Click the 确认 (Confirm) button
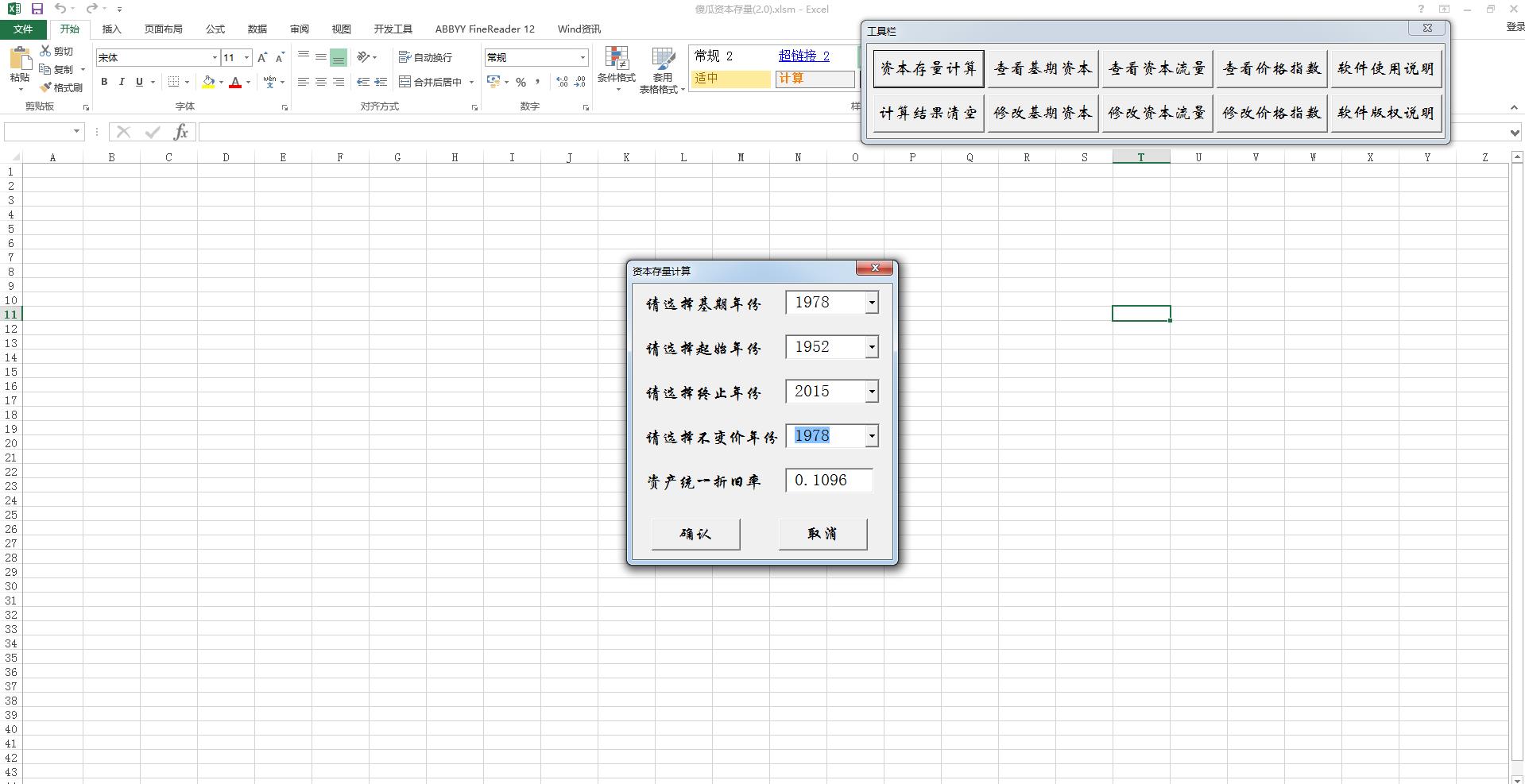Screen dimensions: 1525x784 click(695, 534)
